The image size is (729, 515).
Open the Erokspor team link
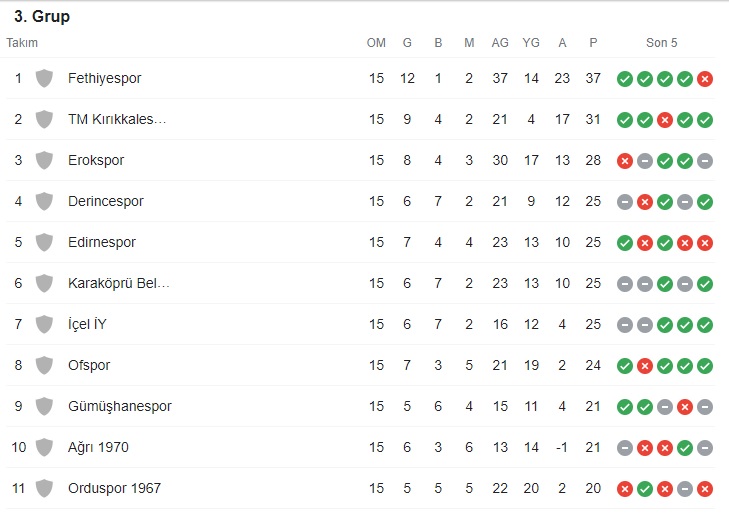(96, 160)
